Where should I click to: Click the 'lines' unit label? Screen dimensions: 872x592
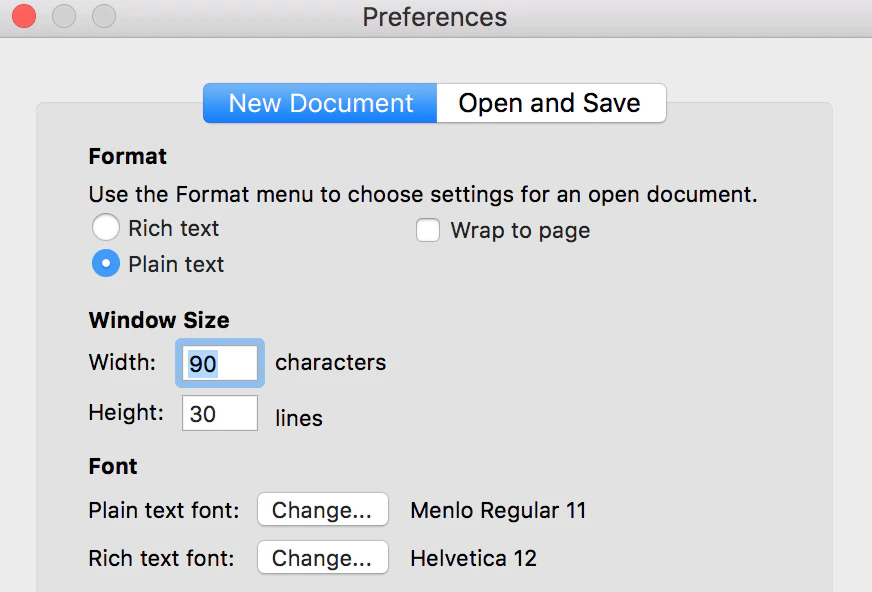(299, 418)
